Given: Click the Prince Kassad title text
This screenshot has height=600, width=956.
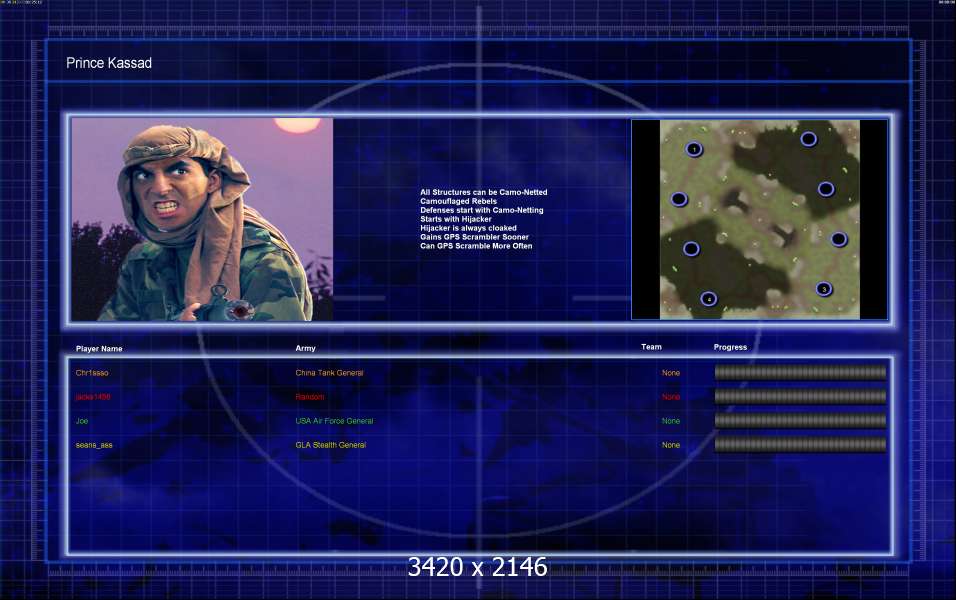Looking at the screenshot, I should click(109, 63).
